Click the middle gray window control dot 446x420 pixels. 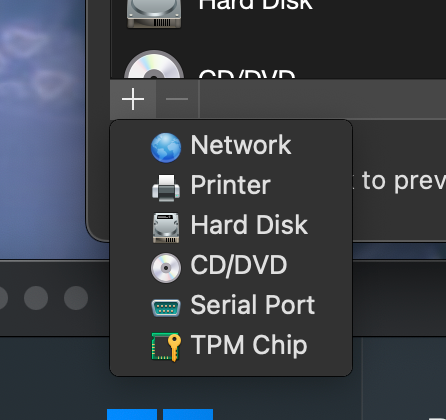click(36, 298)
